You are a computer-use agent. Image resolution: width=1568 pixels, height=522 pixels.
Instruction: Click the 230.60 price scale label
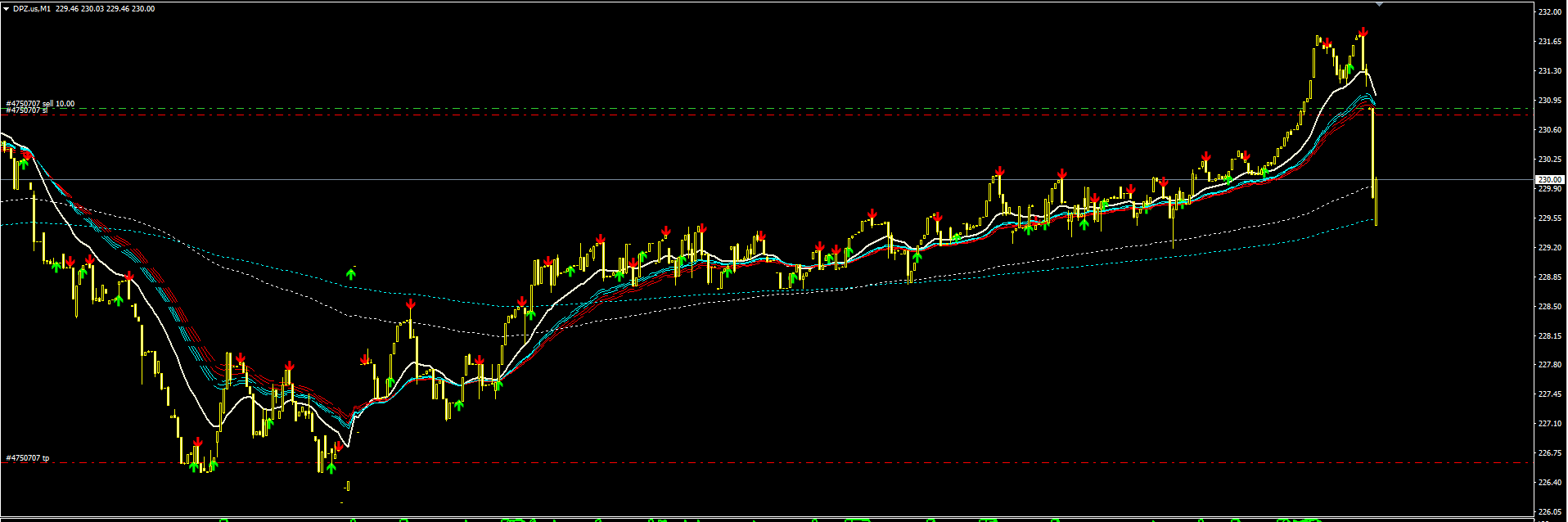point(1550,130)
